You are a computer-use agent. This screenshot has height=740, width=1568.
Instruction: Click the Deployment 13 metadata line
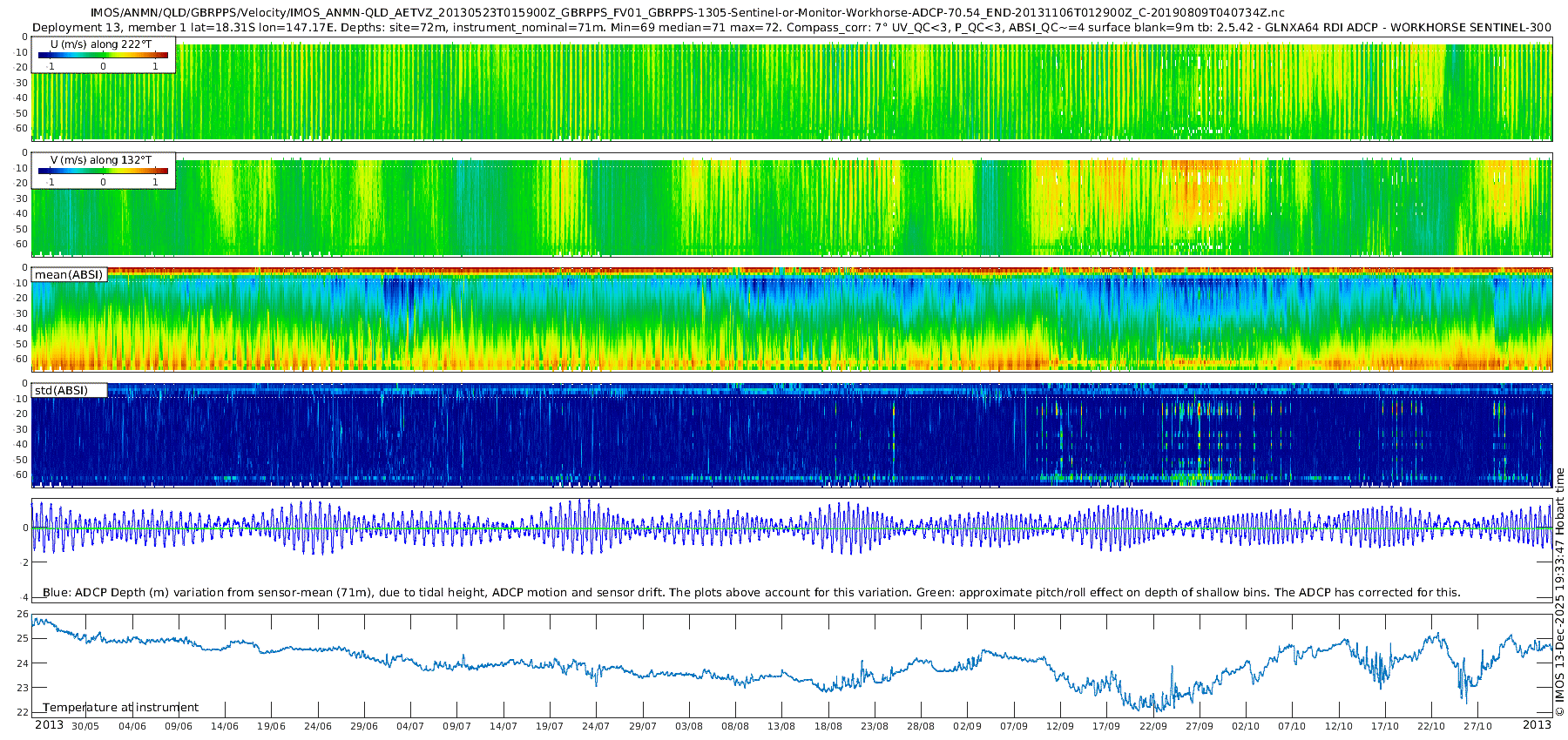(791, 27)
